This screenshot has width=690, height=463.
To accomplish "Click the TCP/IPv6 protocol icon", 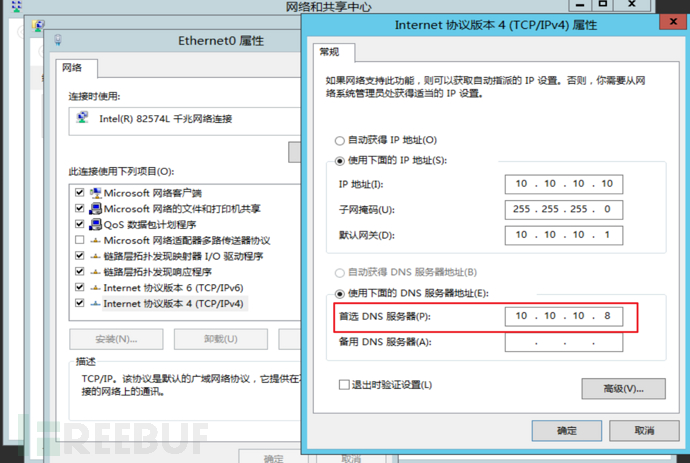I will [x=95, y=288].
